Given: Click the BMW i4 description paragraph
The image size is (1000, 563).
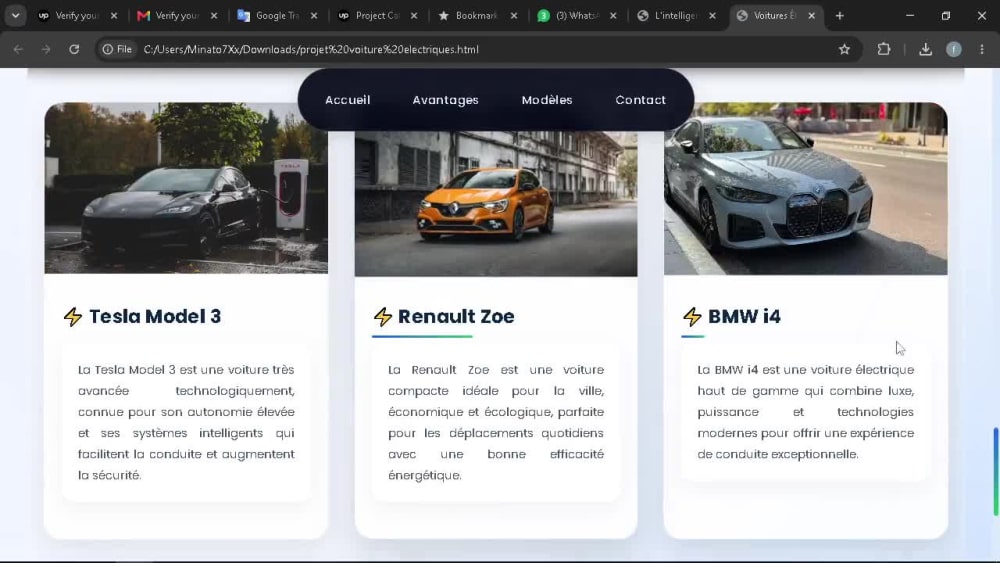Looking at the screenshot, I should click(x=805, y=412).
